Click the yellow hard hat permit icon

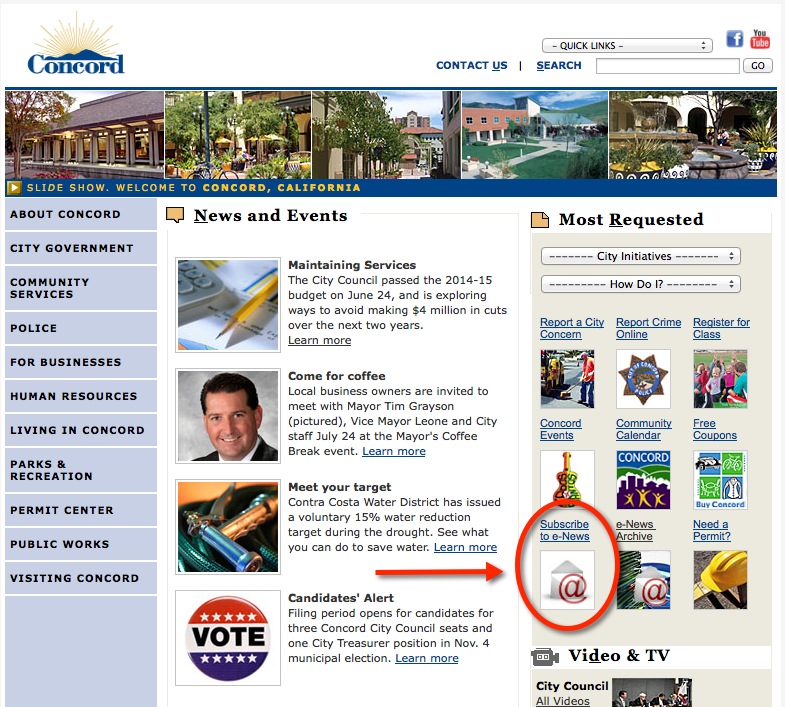point(720,580)
